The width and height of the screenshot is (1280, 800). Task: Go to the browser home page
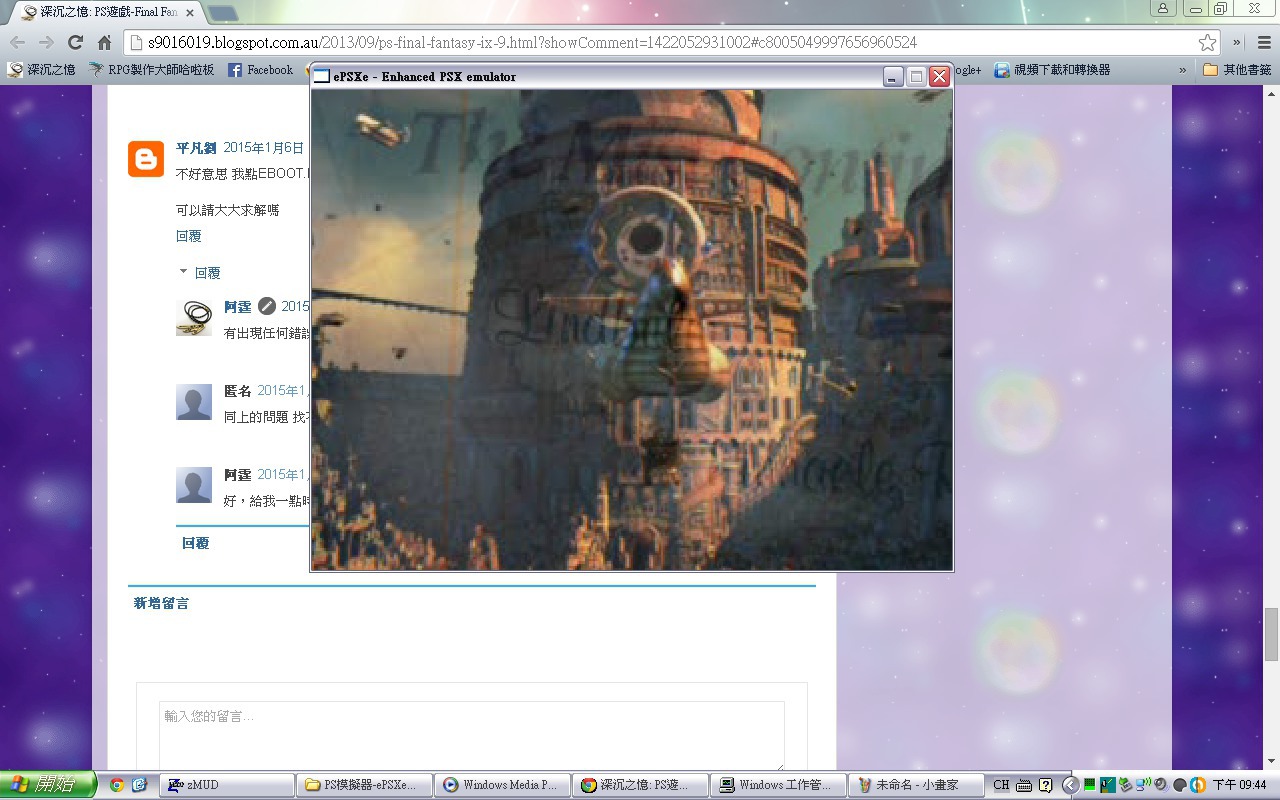[x=104, y=42]
